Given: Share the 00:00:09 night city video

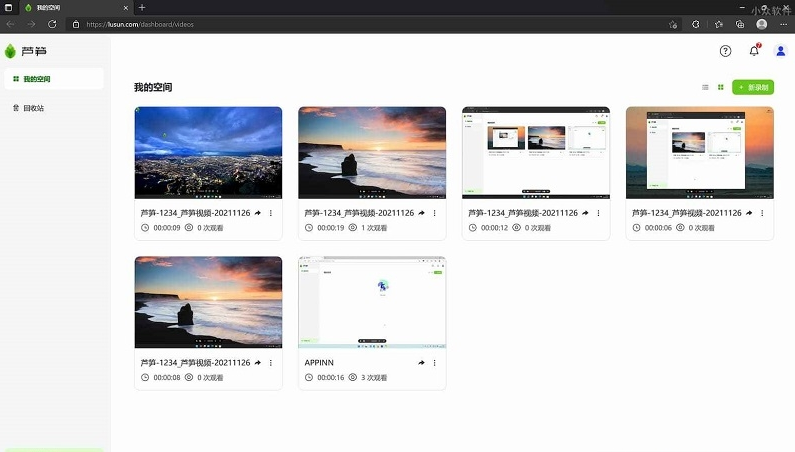Looking at the screenshot, I should 258,213.
